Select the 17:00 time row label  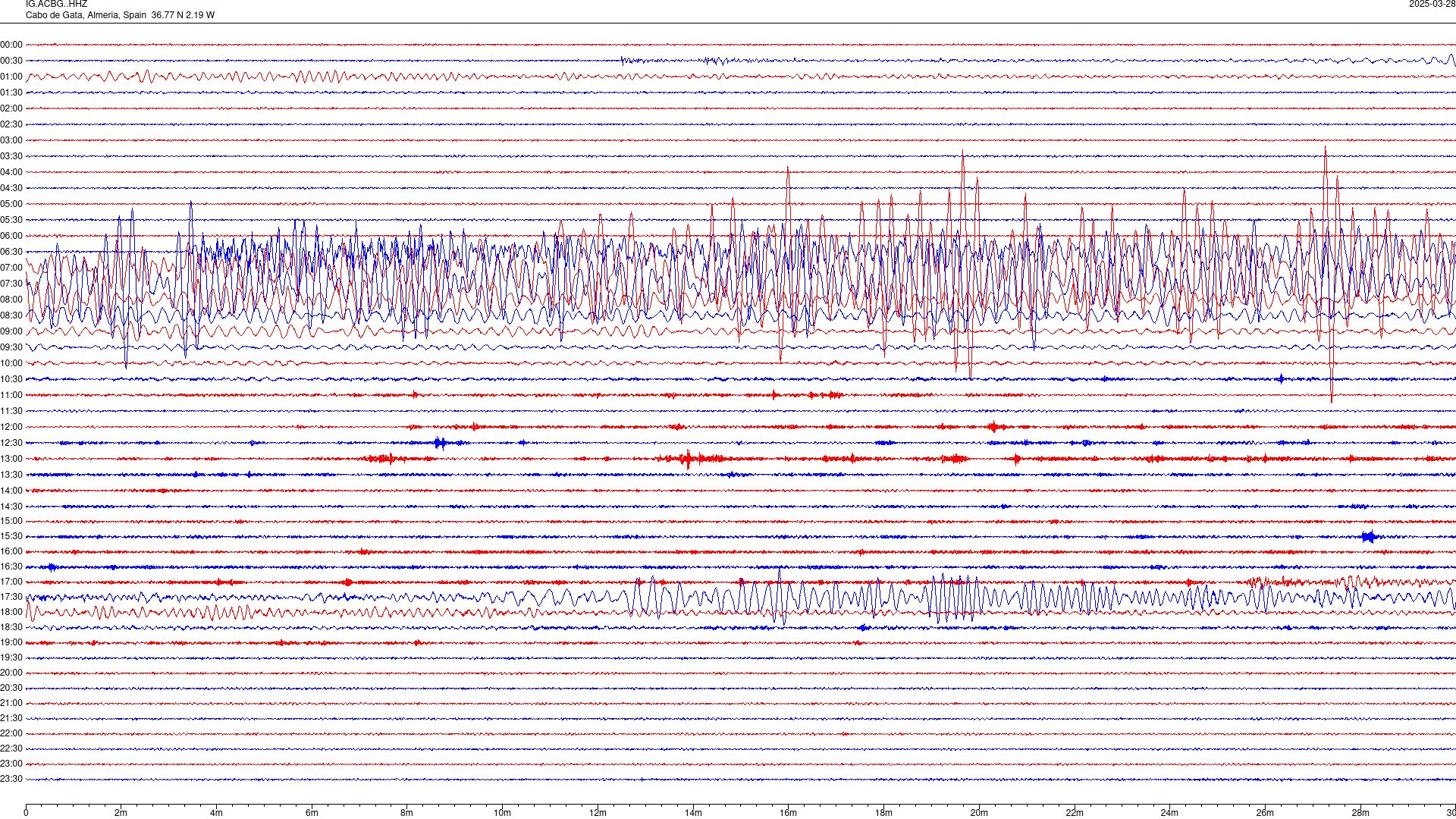point(11,582)
